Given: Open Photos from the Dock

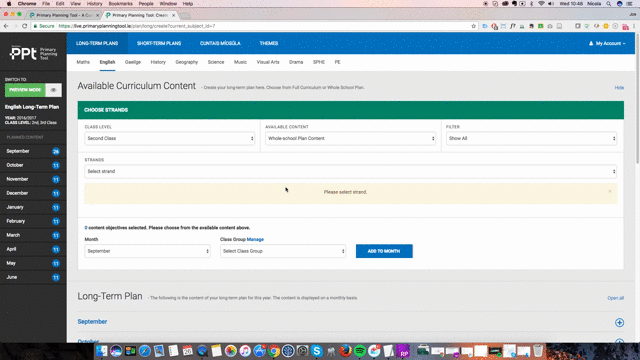Looking at the screenshot, I should click(x=231, y=351).
